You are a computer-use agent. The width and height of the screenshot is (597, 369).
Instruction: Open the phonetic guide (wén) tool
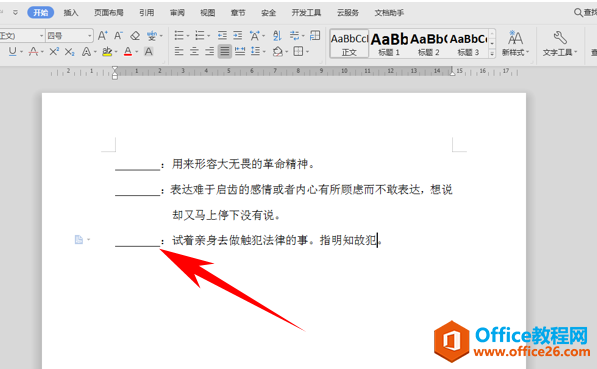pos(152,36)
